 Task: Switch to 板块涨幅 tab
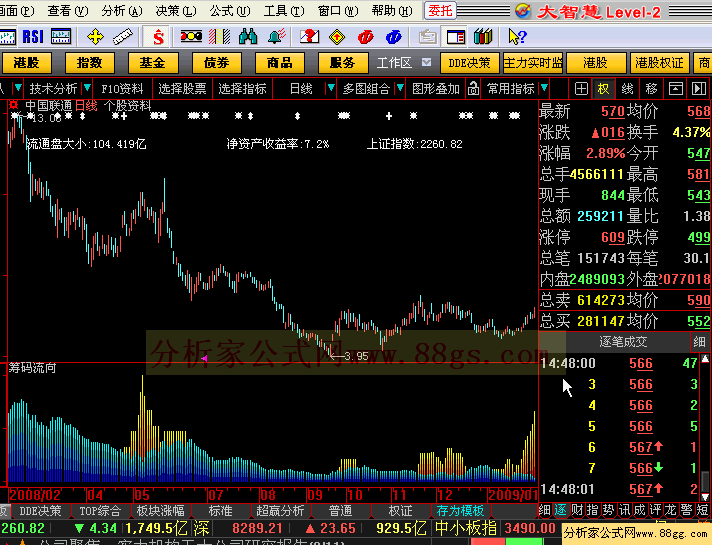click(x=160, y=511)
